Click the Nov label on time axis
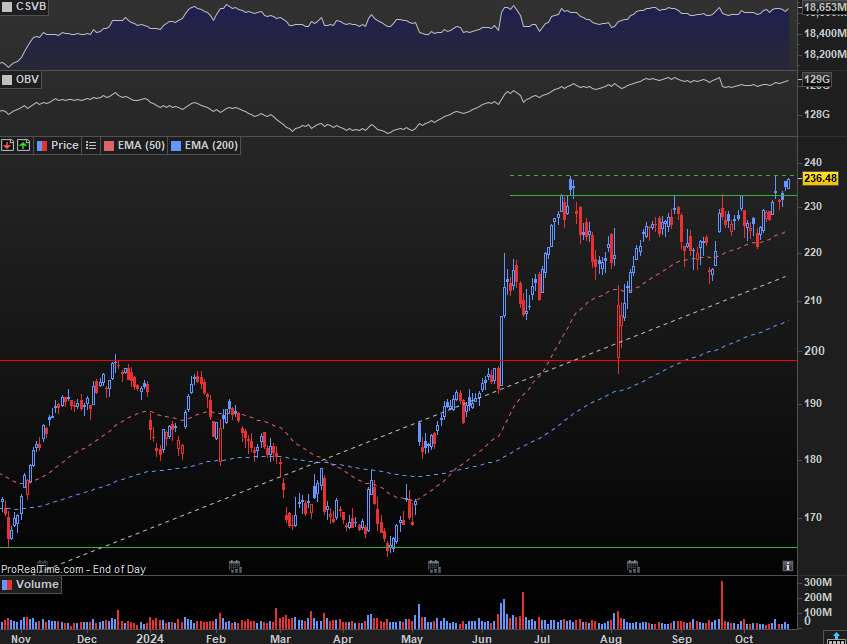This screenshot has height=644, width=847. point(21,639)
